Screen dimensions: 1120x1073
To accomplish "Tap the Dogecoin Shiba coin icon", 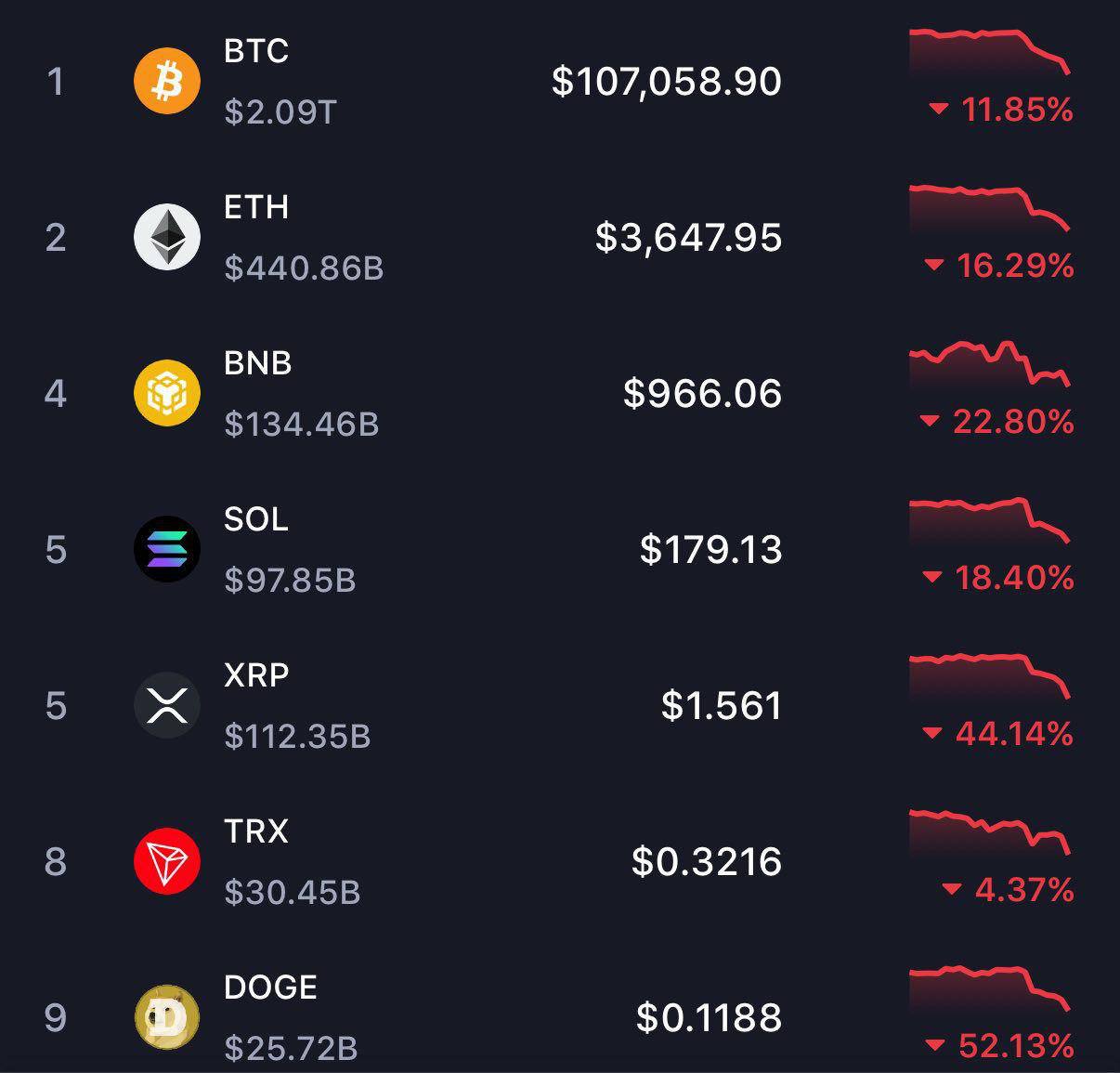I will click(167, 1017).
